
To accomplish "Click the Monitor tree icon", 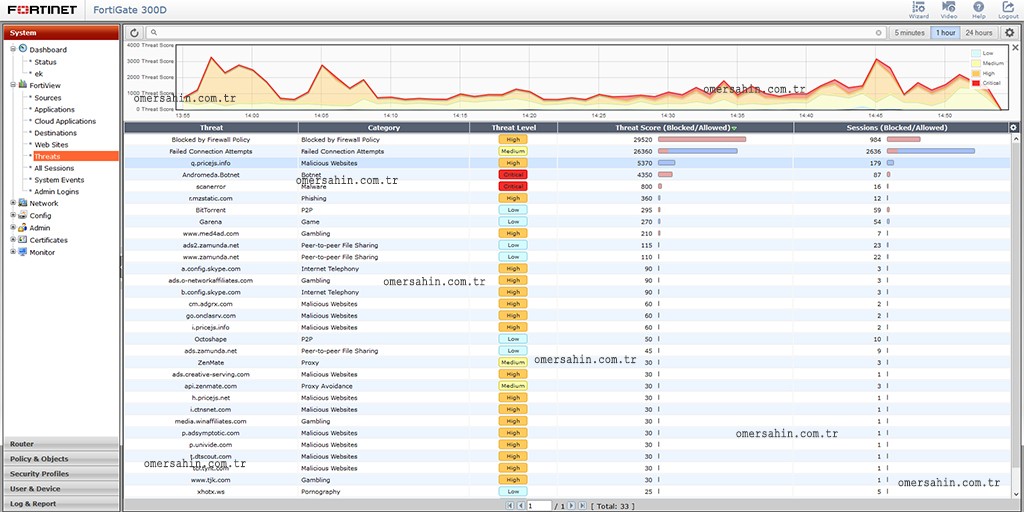I will [23, 252].
